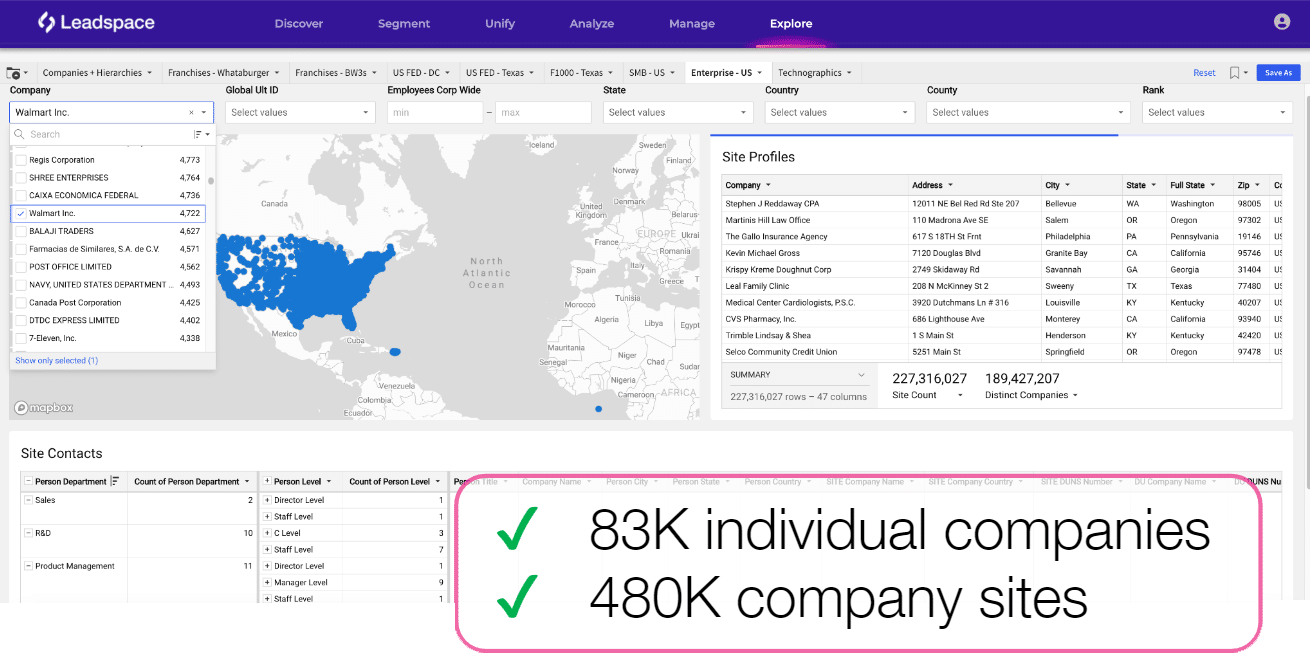Go to the Manage menu
1310x653 pixels.
692,23
